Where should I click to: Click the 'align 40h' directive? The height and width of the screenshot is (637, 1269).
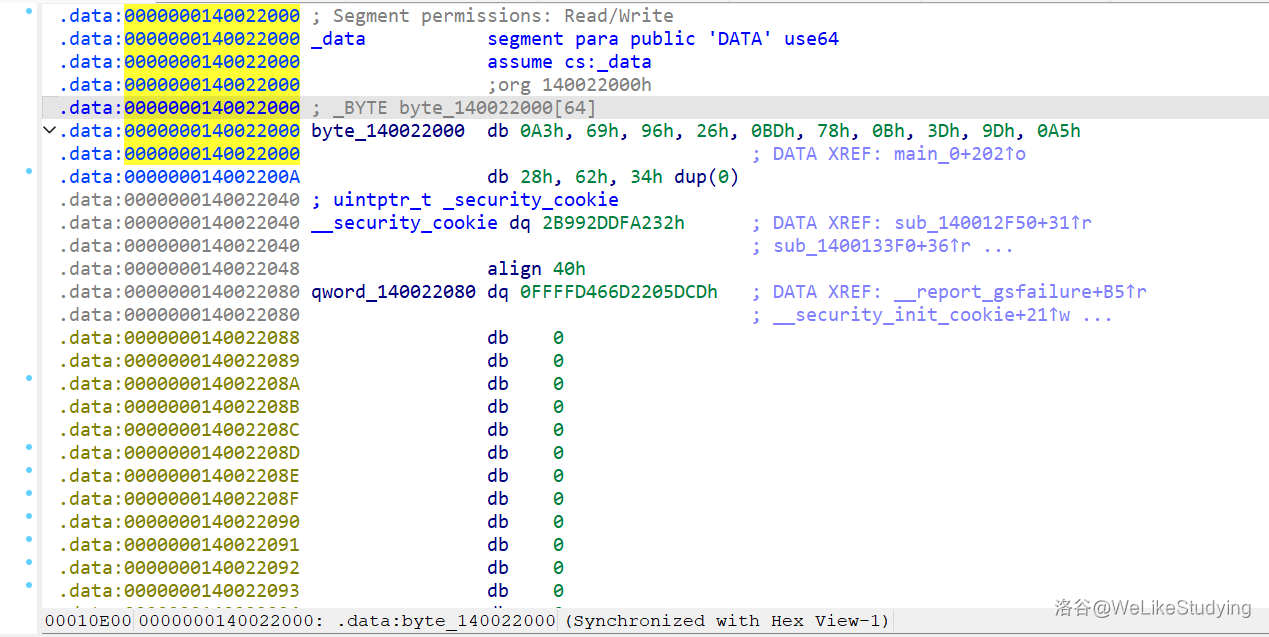pyautogui.click(x=536, y=269)
